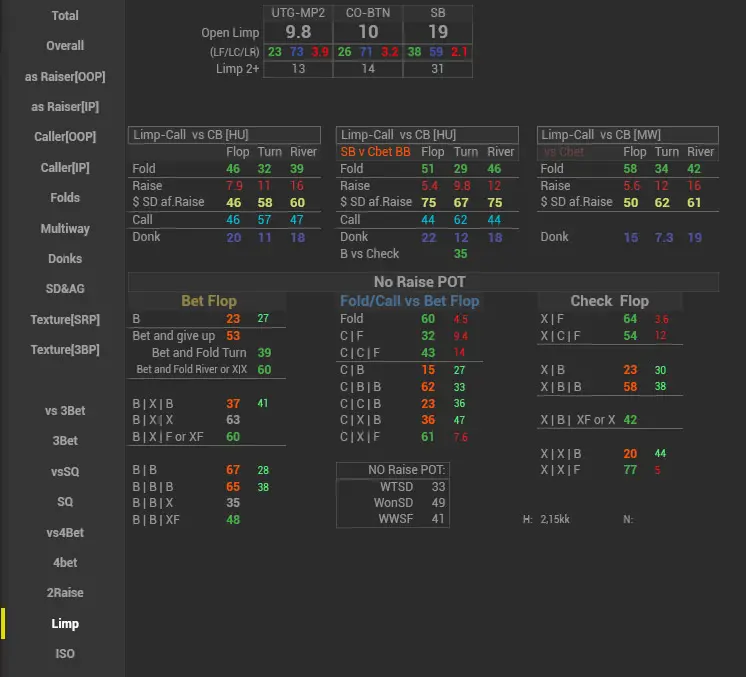Click the highlighted Limp tab
The image size is (746, 677).
(65, 624)
